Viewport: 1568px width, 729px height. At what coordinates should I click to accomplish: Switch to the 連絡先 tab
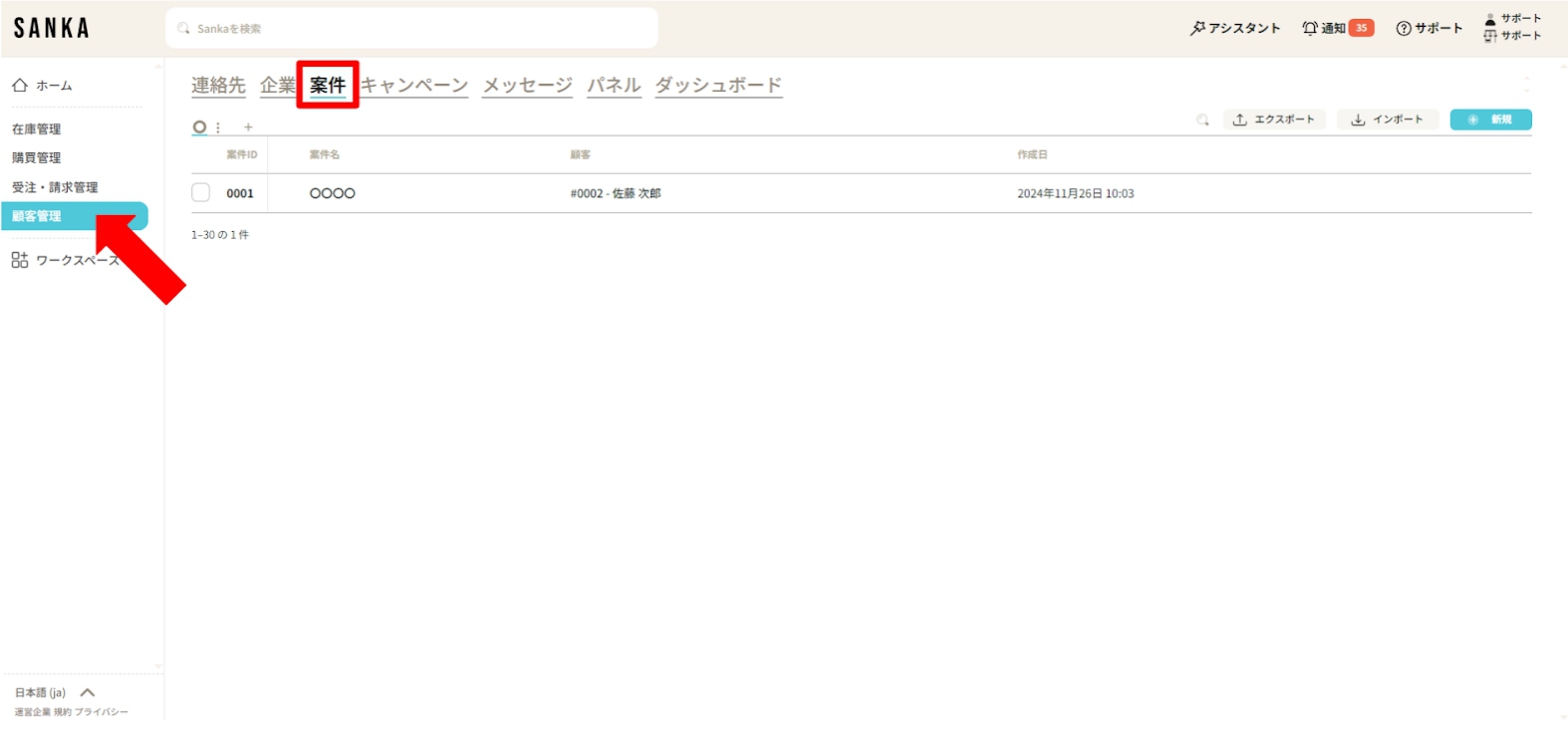coord(218,86)
